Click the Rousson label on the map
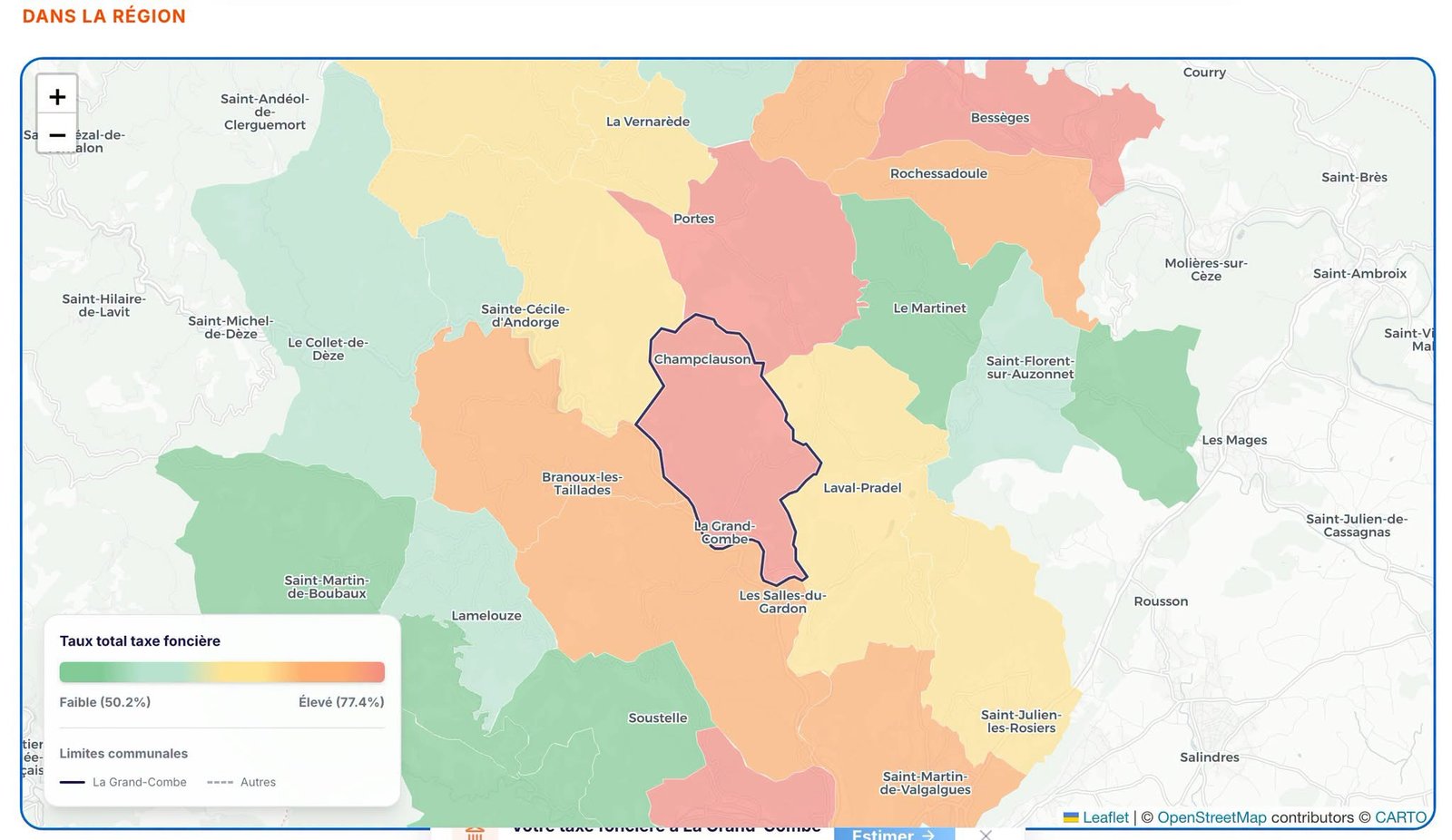 pyautogui.click(x=1161, y=601)
